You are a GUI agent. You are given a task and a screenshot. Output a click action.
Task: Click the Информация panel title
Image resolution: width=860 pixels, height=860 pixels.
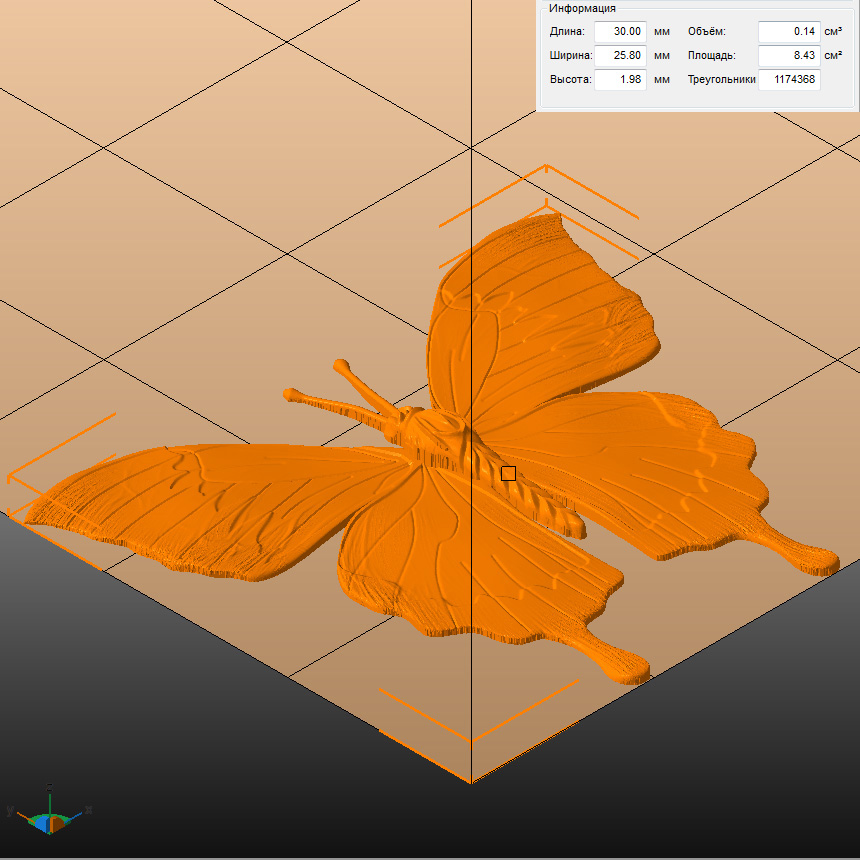tap(582, 8)
